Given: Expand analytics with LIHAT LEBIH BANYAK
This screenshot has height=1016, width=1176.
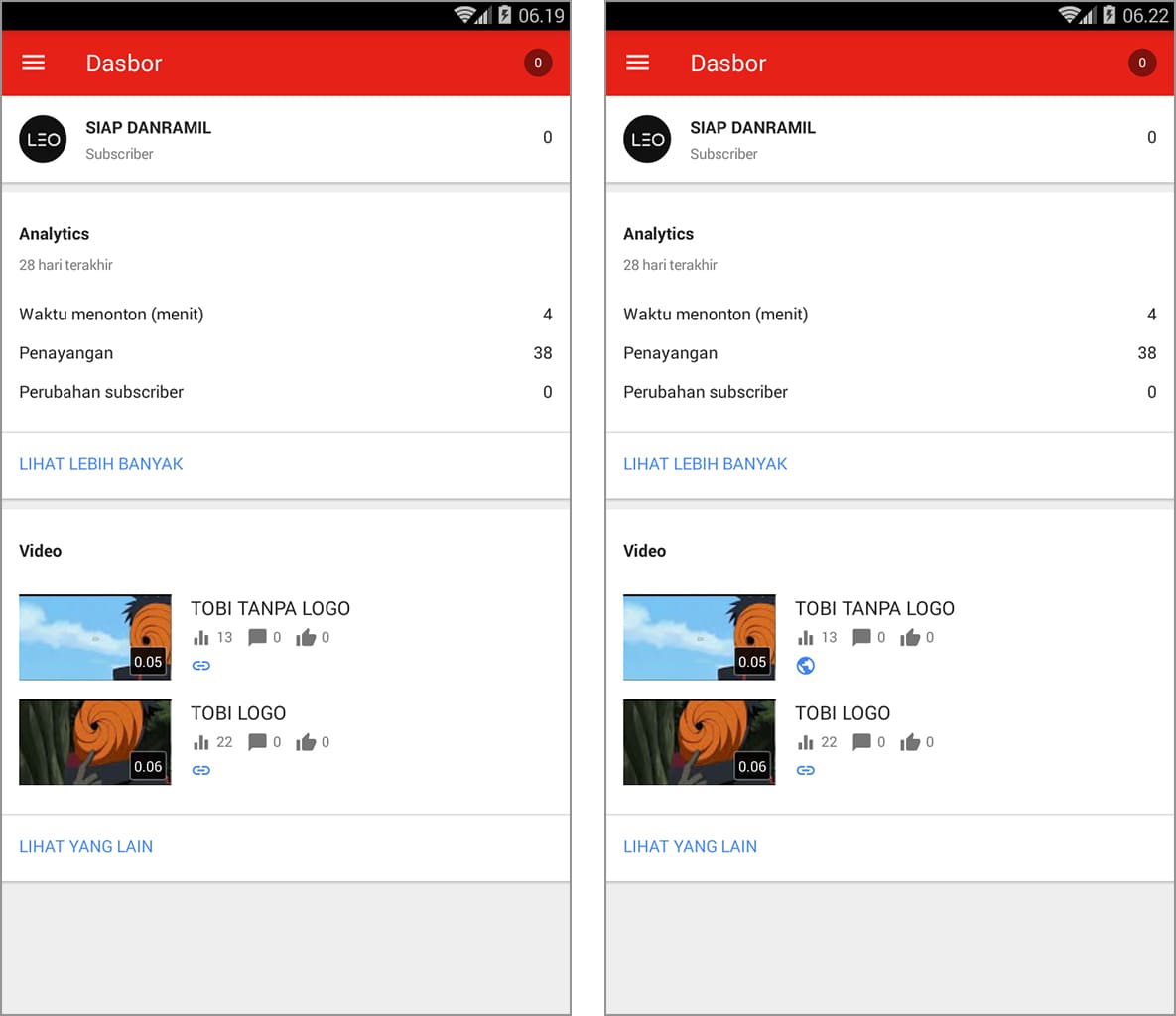Looking at the screenshot, I should (x=100, y=463).
